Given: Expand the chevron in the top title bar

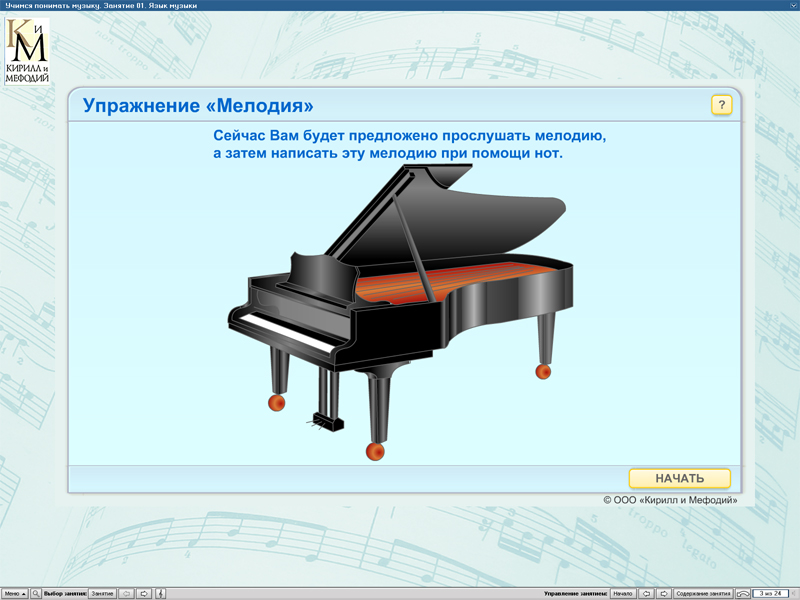Looking at the screenshot, I should [x=791, y=6].
